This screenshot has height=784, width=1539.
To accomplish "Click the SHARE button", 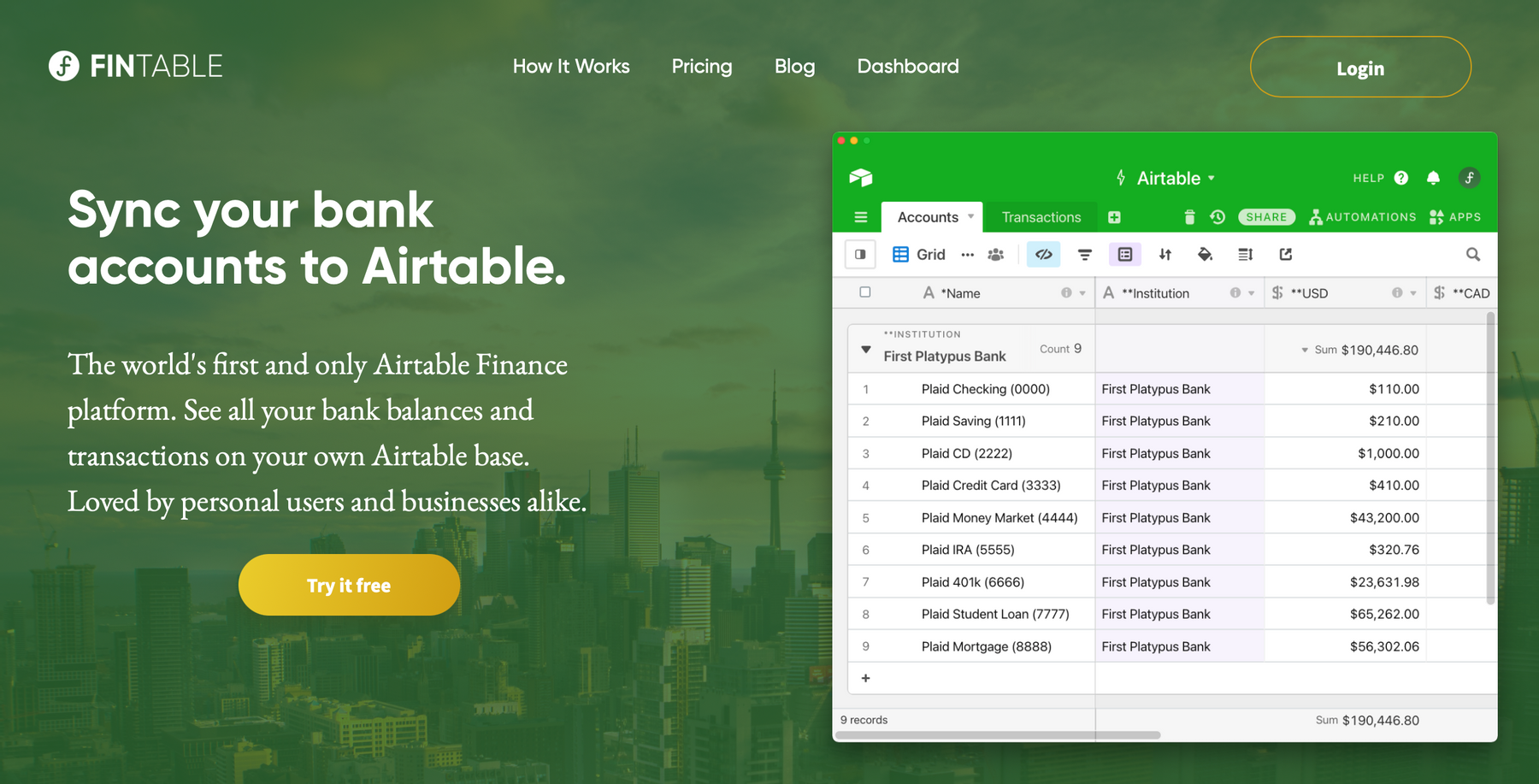I will click(x=1265, y=216).
